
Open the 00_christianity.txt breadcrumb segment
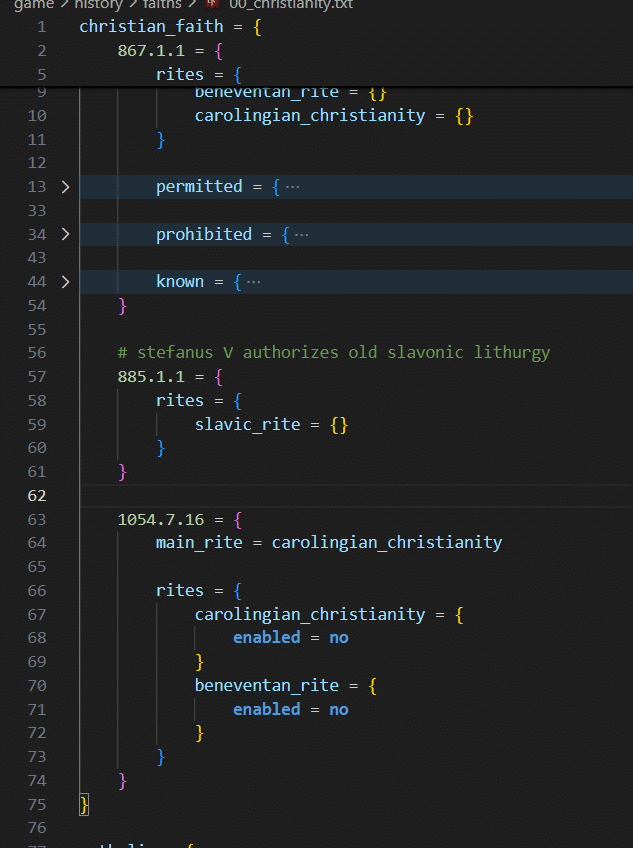pos(291,4)
